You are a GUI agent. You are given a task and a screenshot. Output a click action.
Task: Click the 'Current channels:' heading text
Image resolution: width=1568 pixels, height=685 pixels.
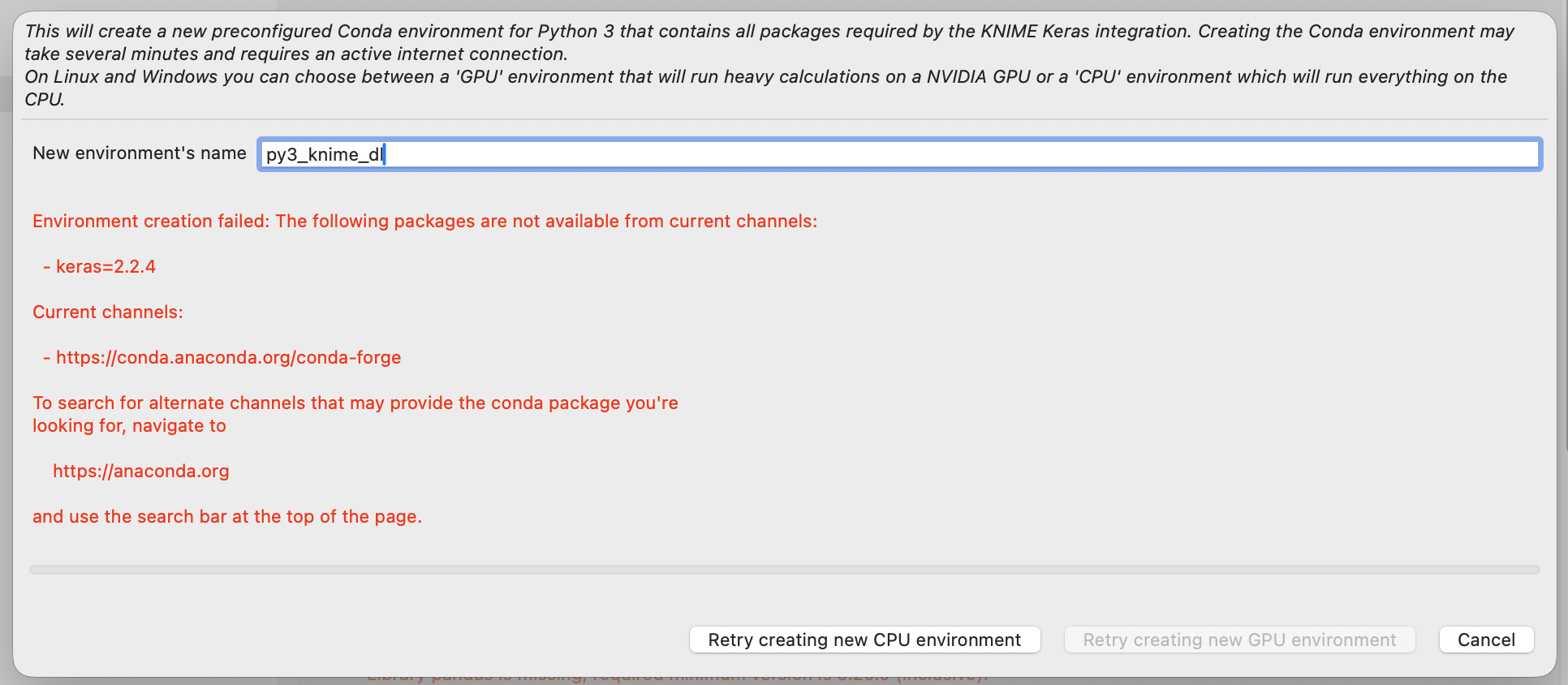108,312
